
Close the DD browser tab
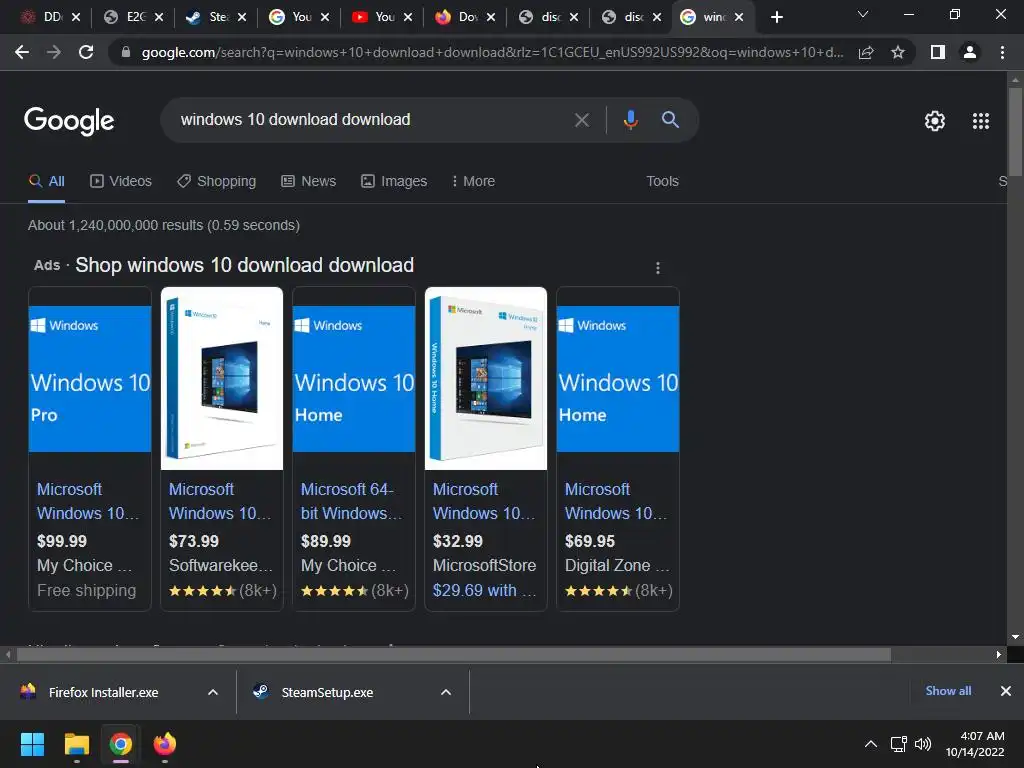76,17
